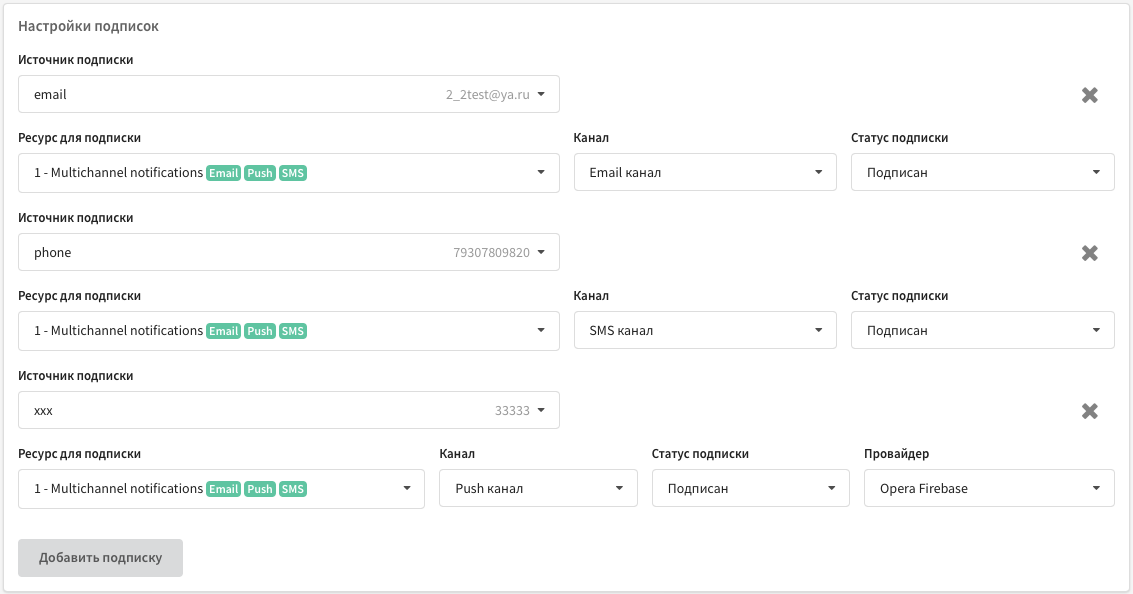Open resource dropdown in phone subscription
The height and width of the screenshot is (594, 1133).
tap(289, 331)
